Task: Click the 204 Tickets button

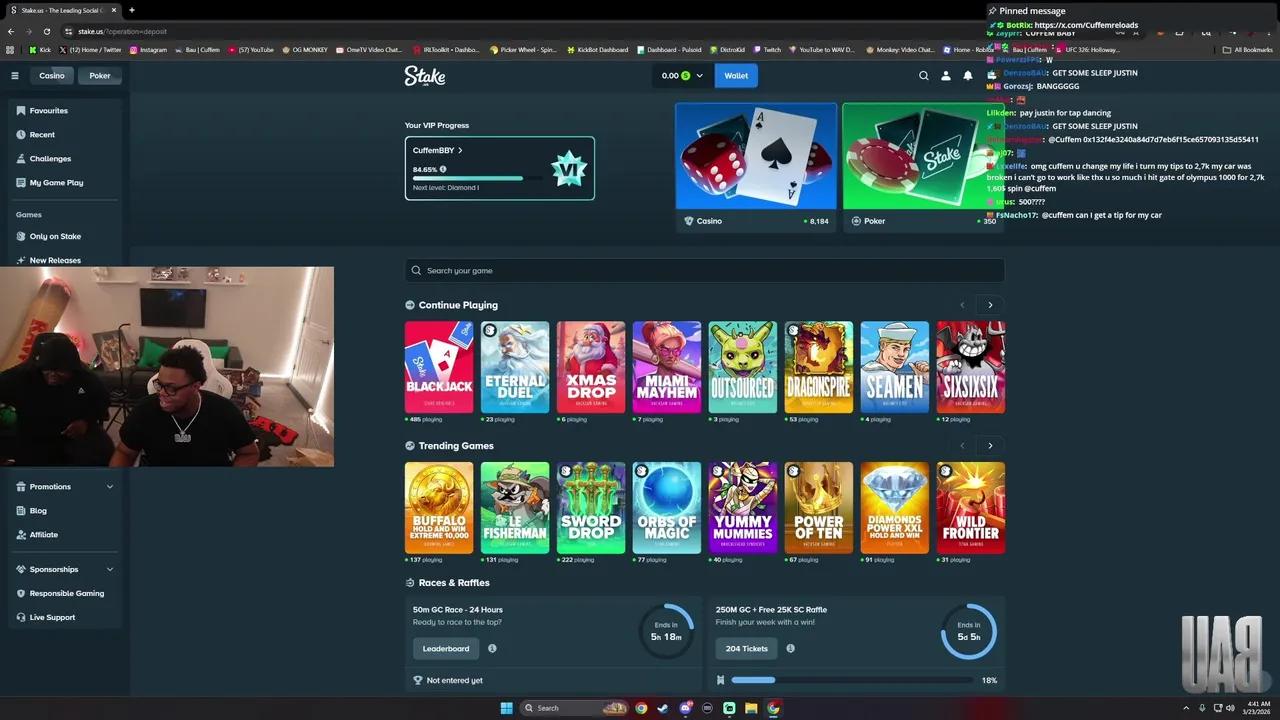Action: (746, 648)
